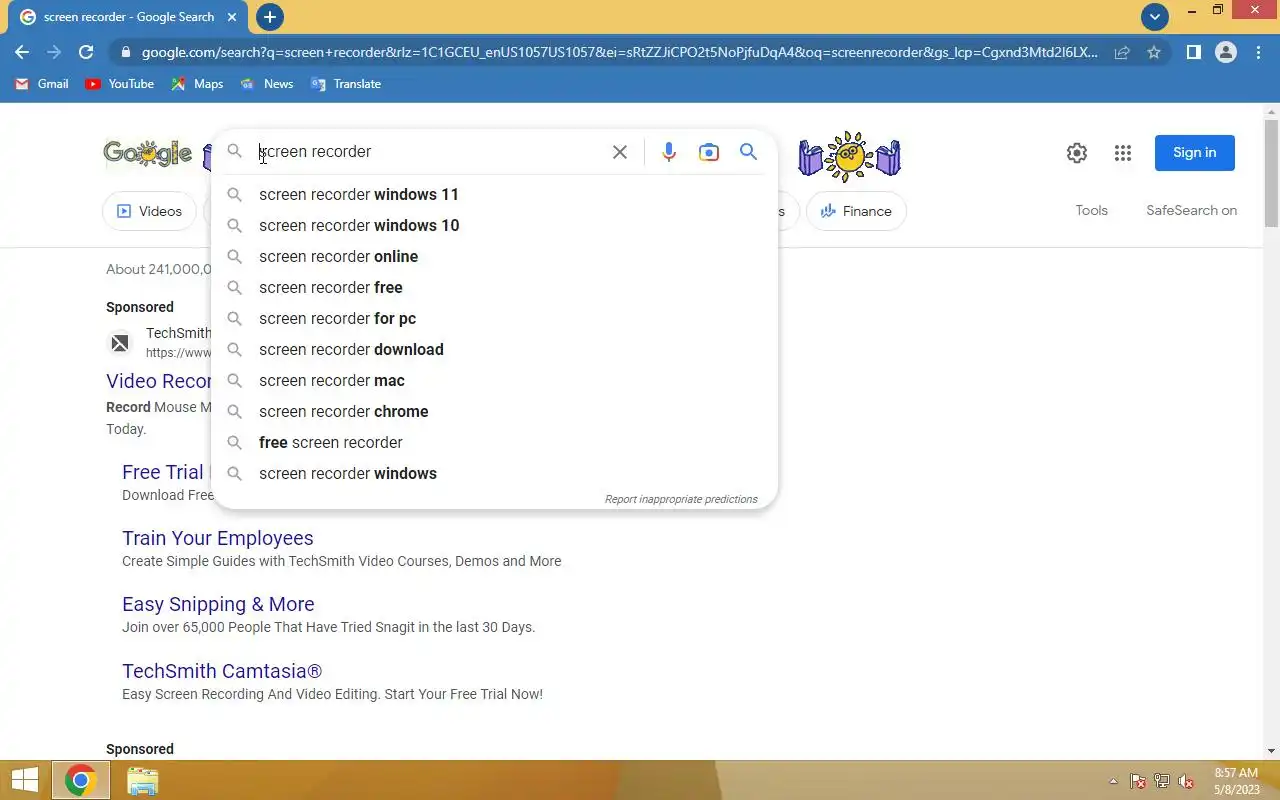This screenshot has width=1280, height=800.
Task: Filter results by Finance
Action: 856,211
